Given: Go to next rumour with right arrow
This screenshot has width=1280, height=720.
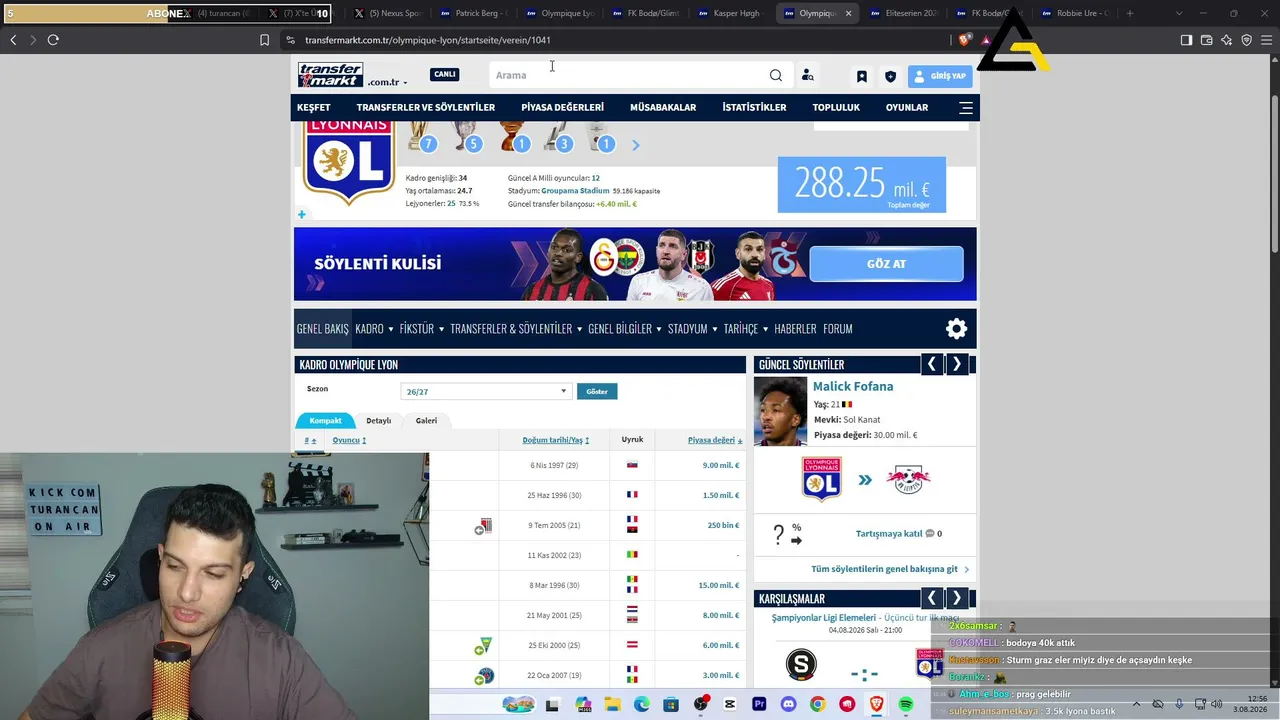Looking at the screenshot, I should point(957,365).
